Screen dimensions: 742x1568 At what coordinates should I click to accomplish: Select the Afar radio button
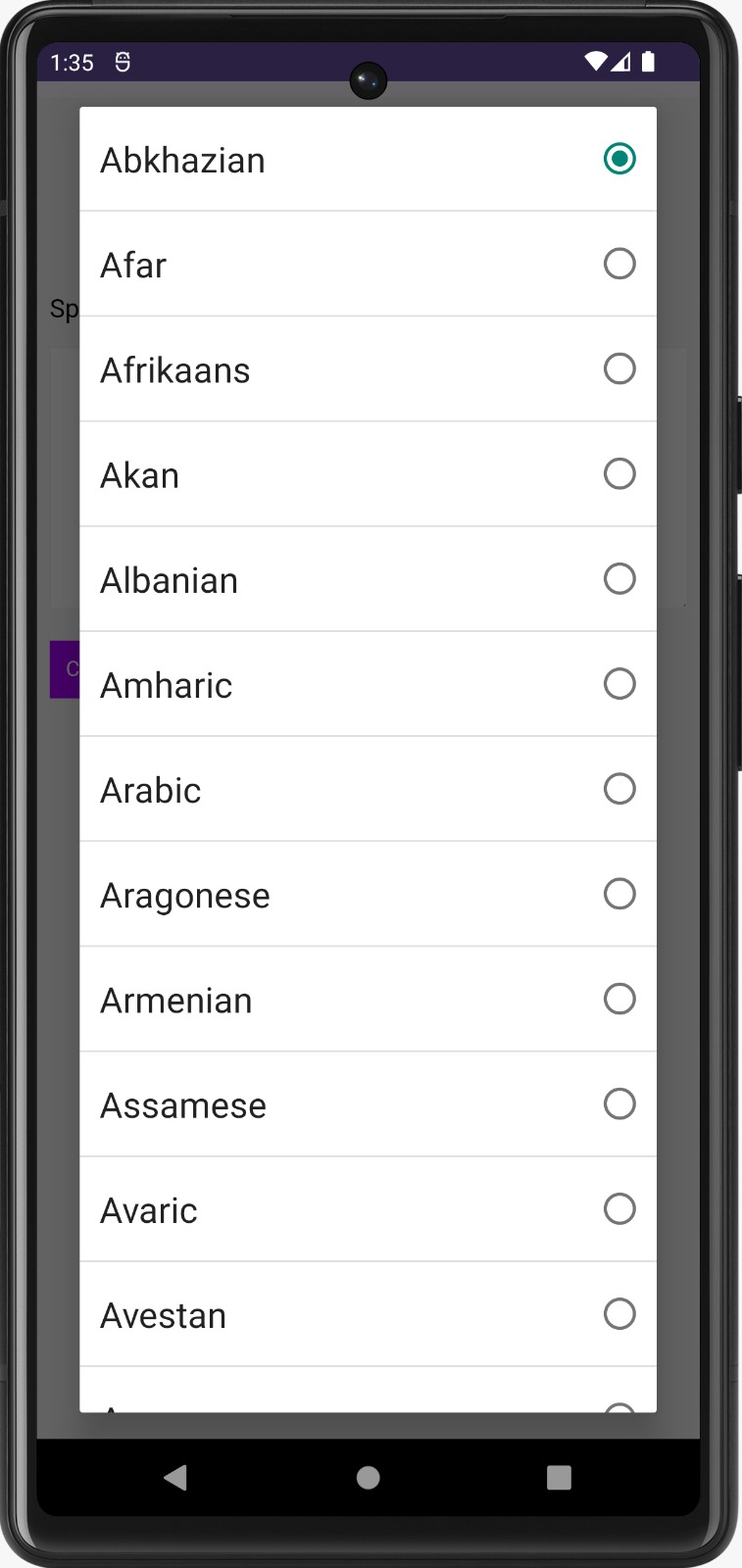(619, 264)
